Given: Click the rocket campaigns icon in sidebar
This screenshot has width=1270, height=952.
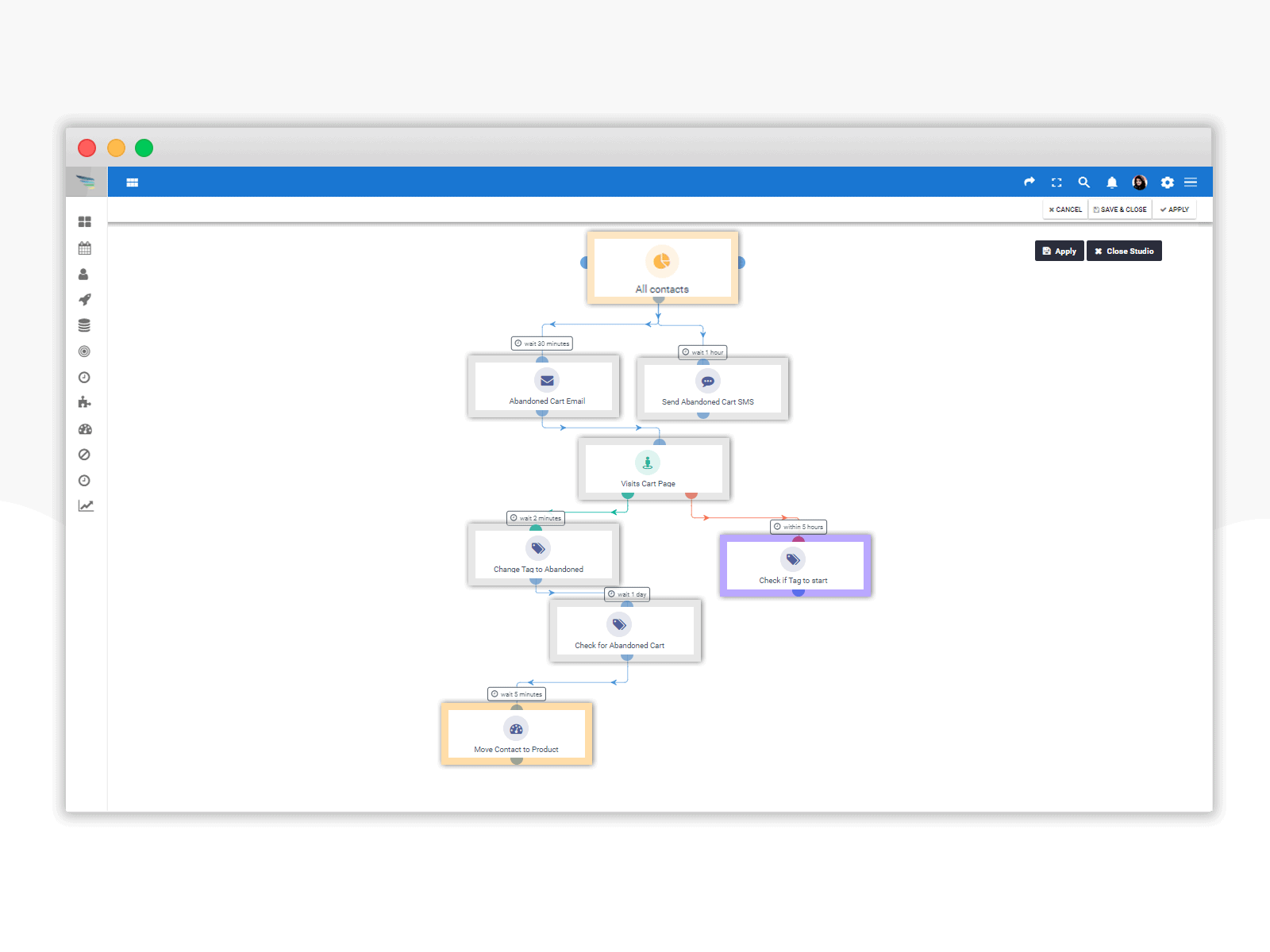Looking at the screenshot, I should (85, 300).
